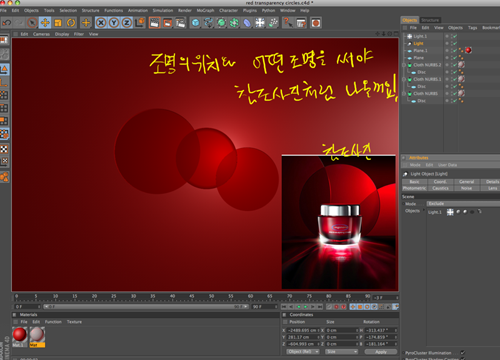Open the Object (Rel) dropdown
The width and height of the screenshot is (500, 360).
tap(303, 352)
